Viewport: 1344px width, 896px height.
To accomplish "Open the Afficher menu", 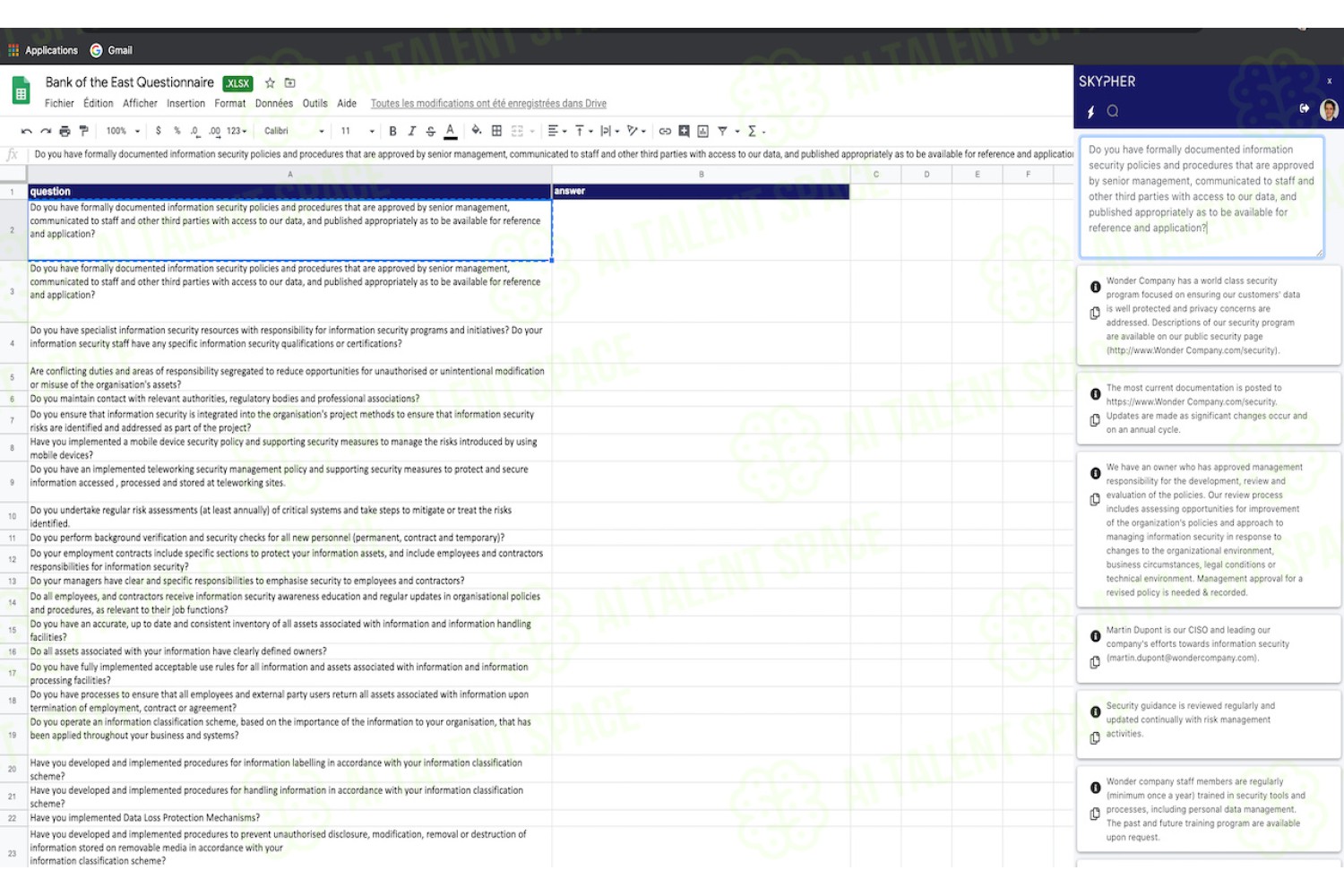I will pyautogui.click(x=140, y=104).
